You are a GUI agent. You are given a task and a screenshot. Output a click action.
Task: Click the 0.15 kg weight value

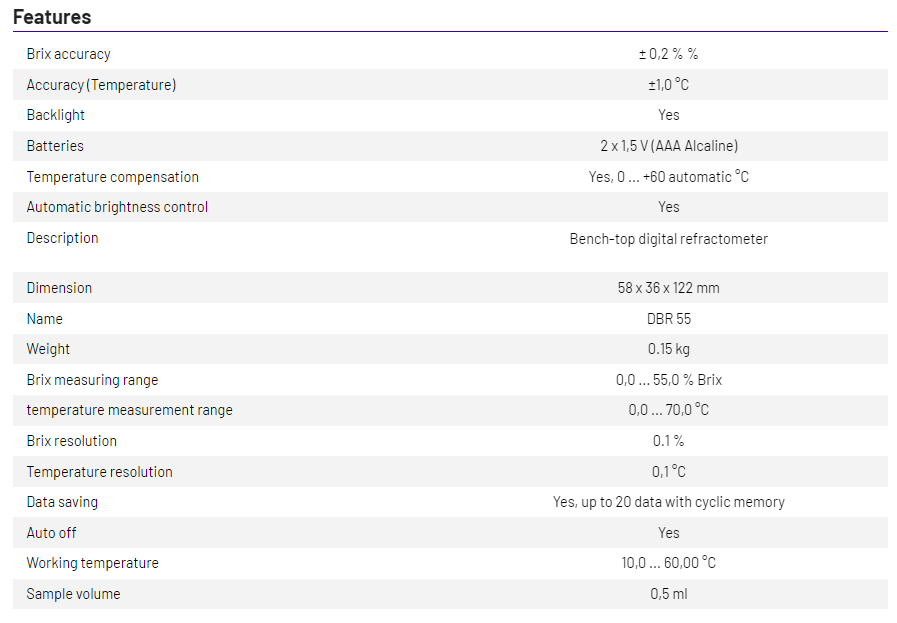(x=668, y=349)
